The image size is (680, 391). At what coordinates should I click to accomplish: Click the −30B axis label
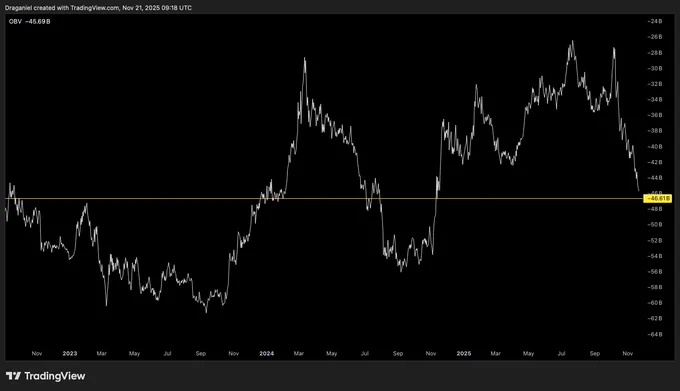pos(655,68)
